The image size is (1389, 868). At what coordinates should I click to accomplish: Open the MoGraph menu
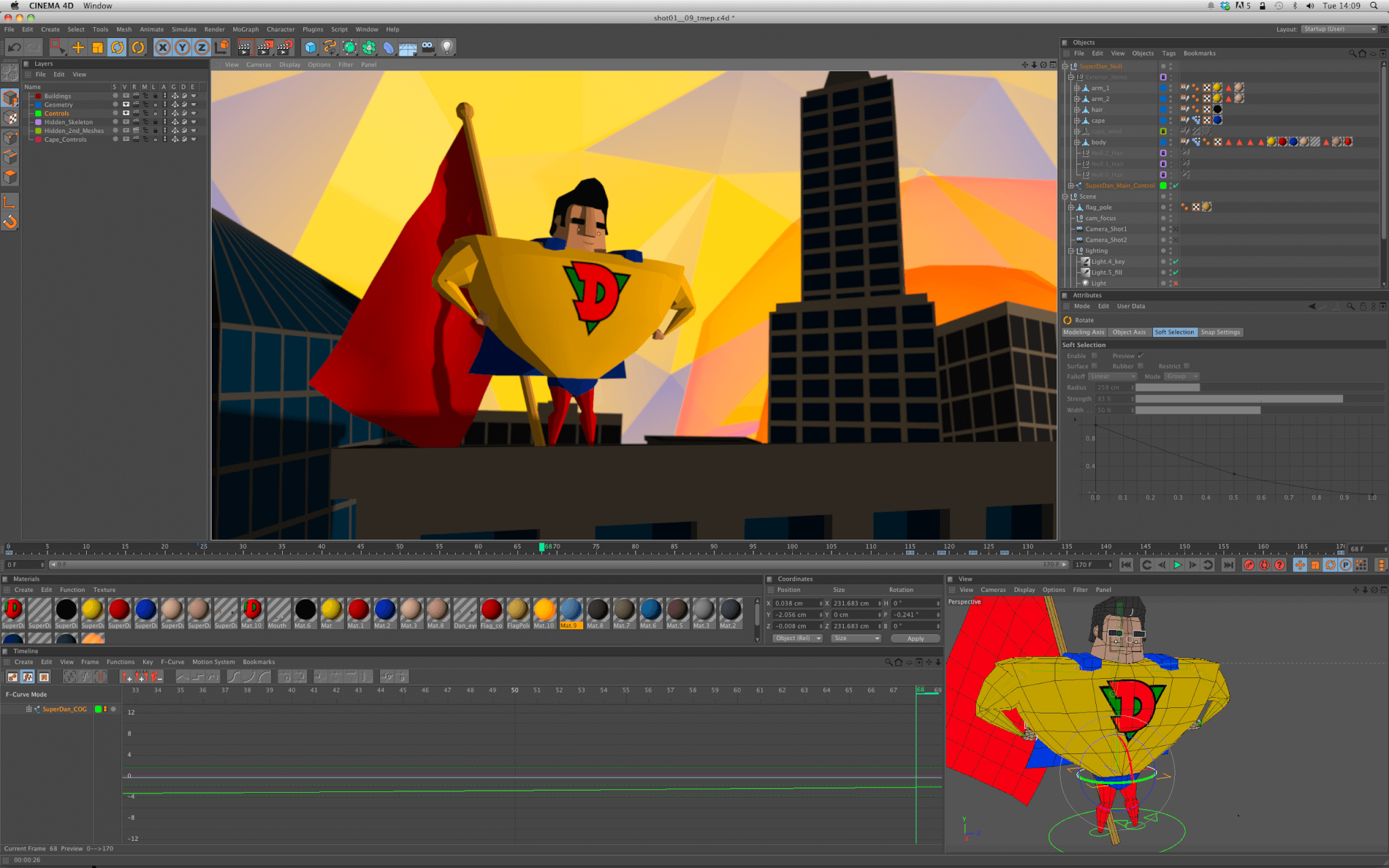(245, 29)
